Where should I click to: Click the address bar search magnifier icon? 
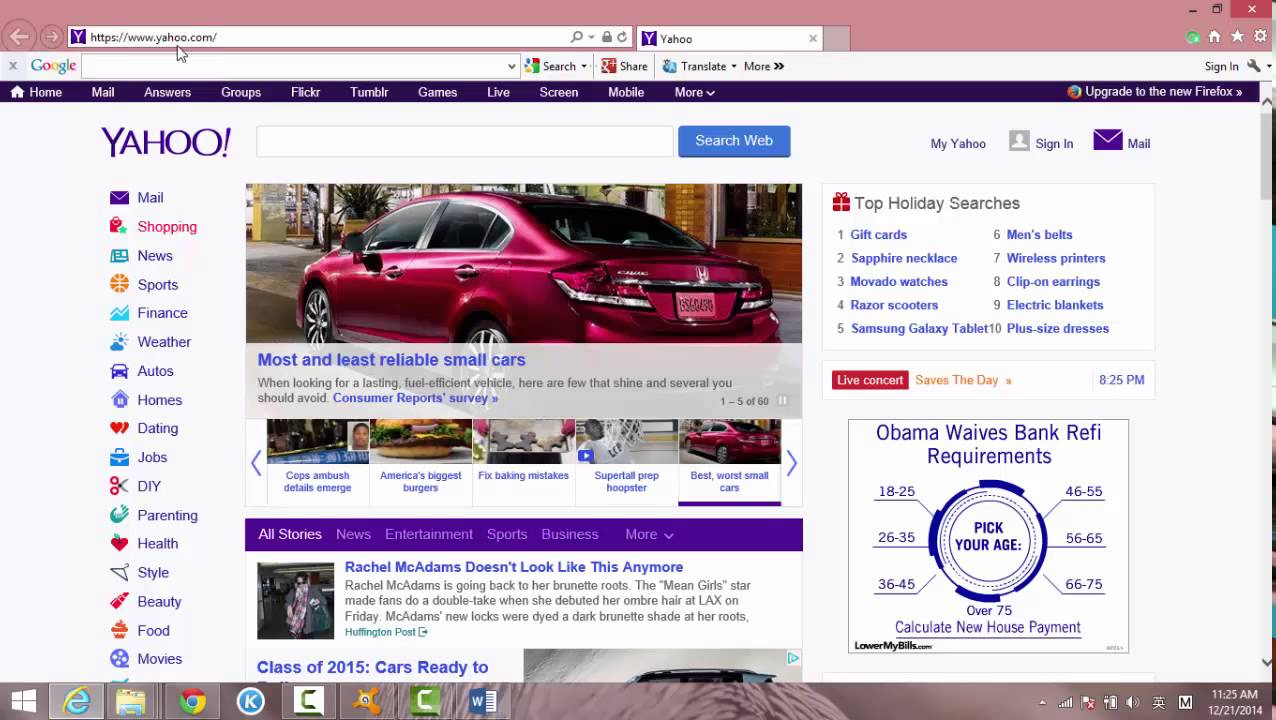[577, 37]
